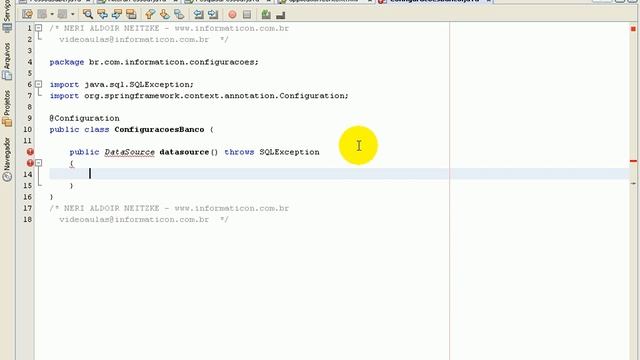The width and height of the screenshot is (640, 360).
Task: Open the Serviços side panel tab
Action: coord(7,16)
